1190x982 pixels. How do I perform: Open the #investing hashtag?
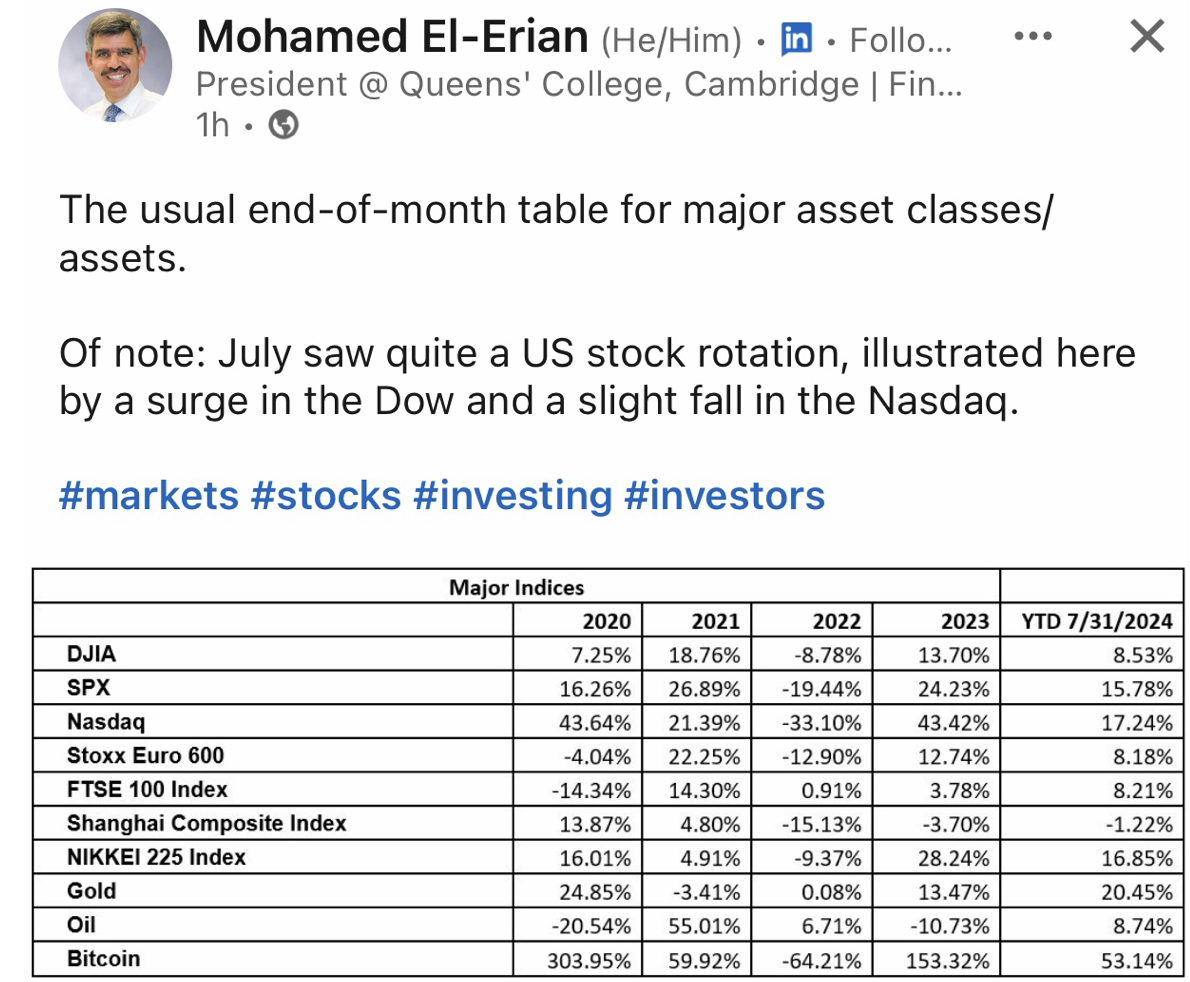click(x=512, y=495)
